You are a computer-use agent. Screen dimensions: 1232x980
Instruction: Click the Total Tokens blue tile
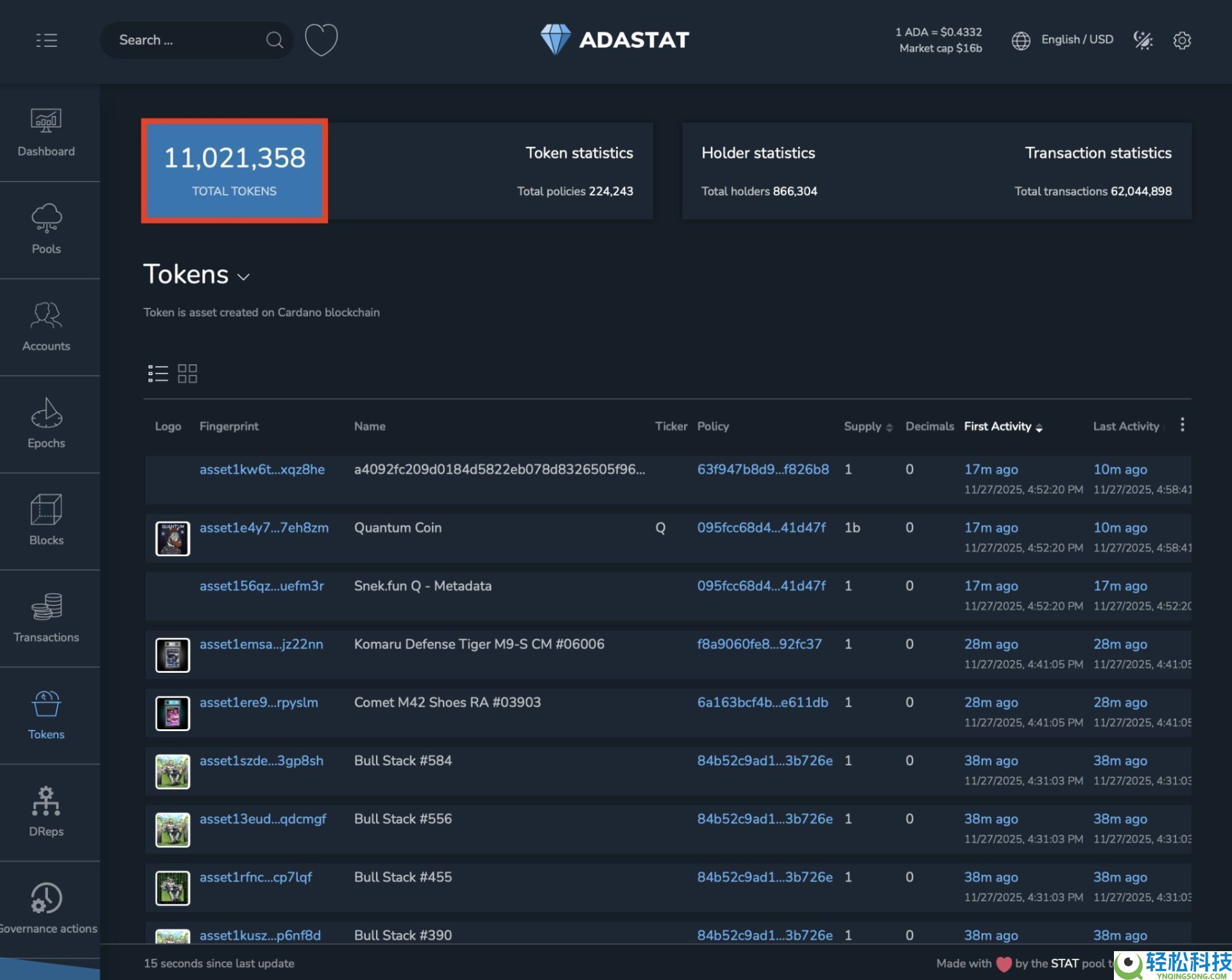234,171
